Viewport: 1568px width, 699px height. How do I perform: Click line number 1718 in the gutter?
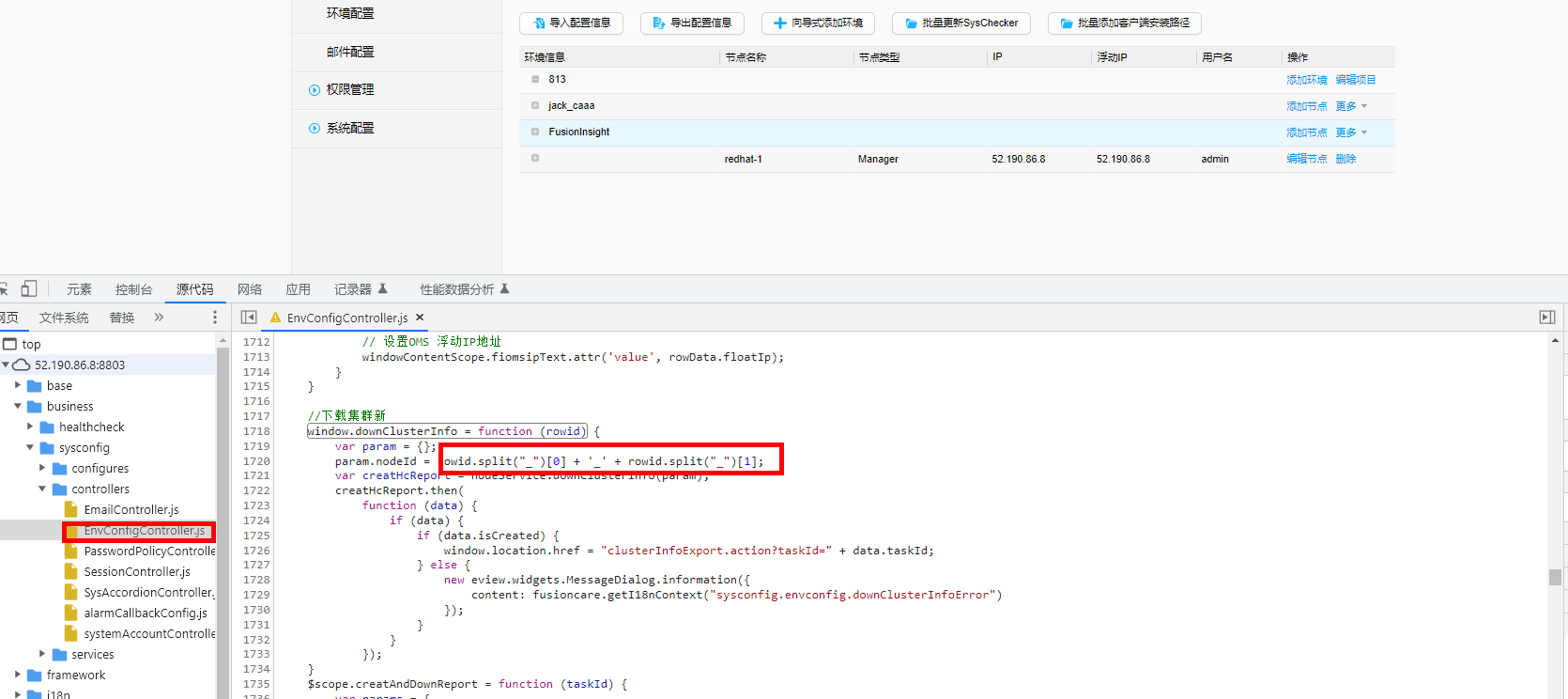coord(256,431)
